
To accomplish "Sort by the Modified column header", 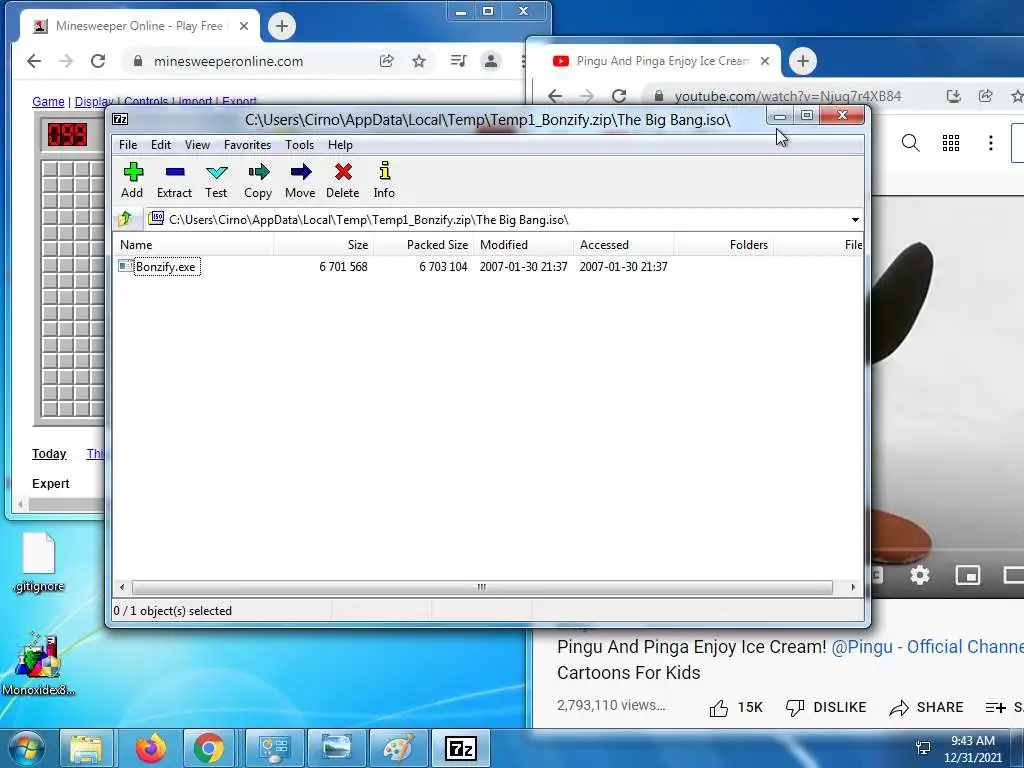I will (x=524, y=245).
